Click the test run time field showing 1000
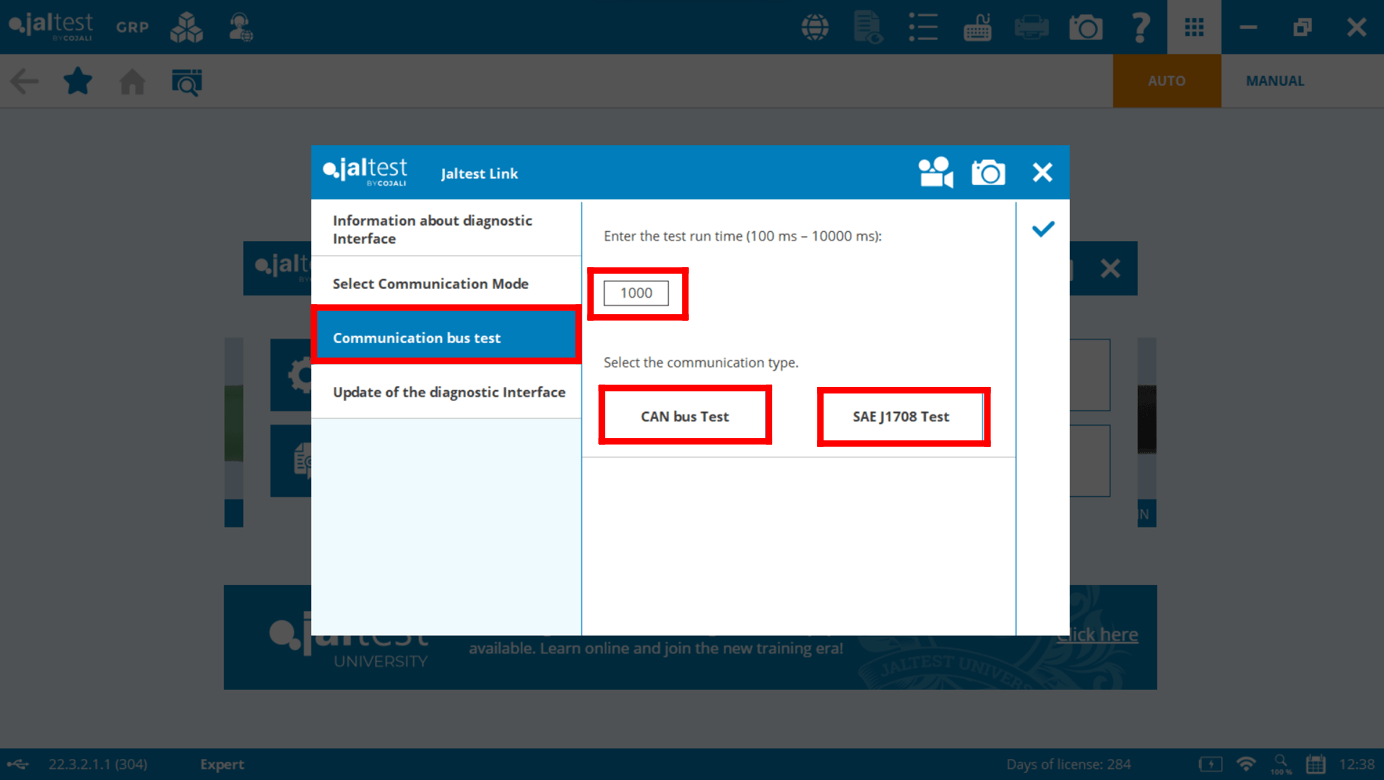 (x=636, y=293)
